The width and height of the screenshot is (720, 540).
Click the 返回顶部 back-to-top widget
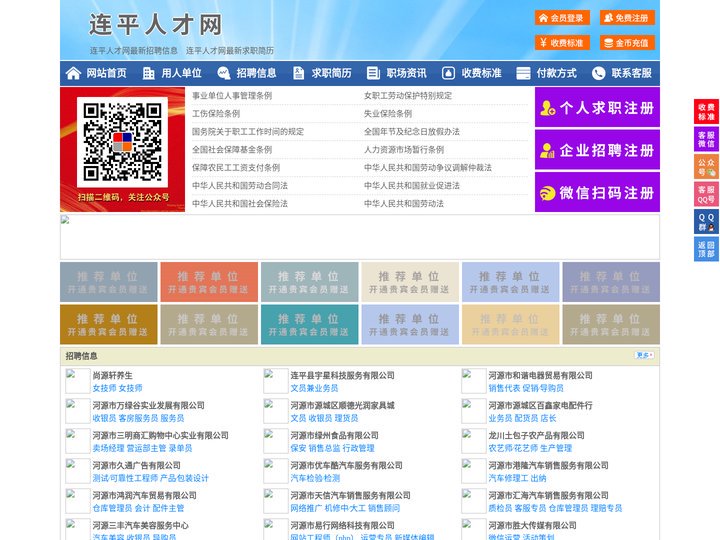(x=706, y=249)
